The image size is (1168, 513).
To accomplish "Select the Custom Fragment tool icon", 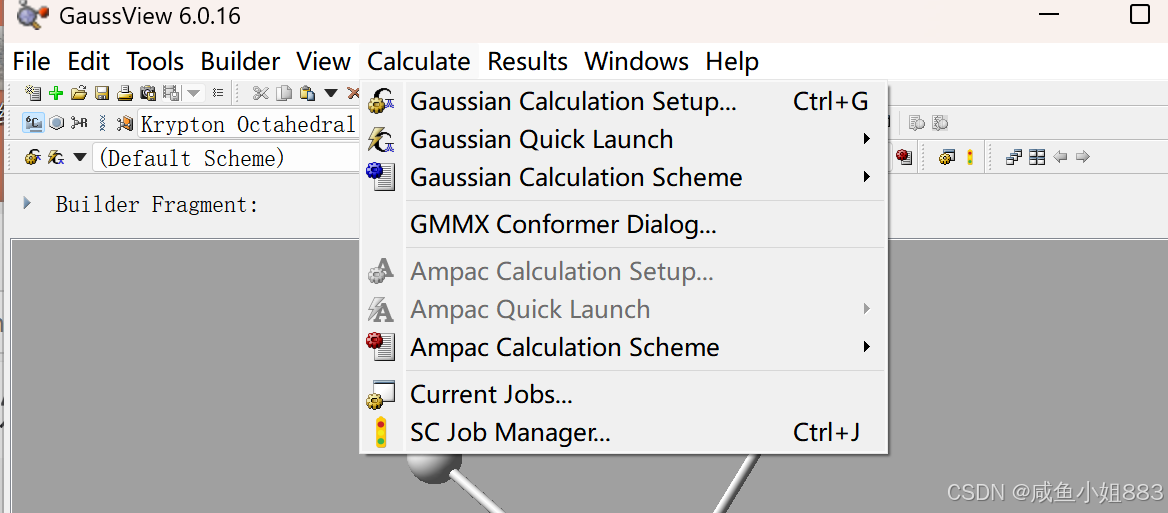I will tap(124, 123).
